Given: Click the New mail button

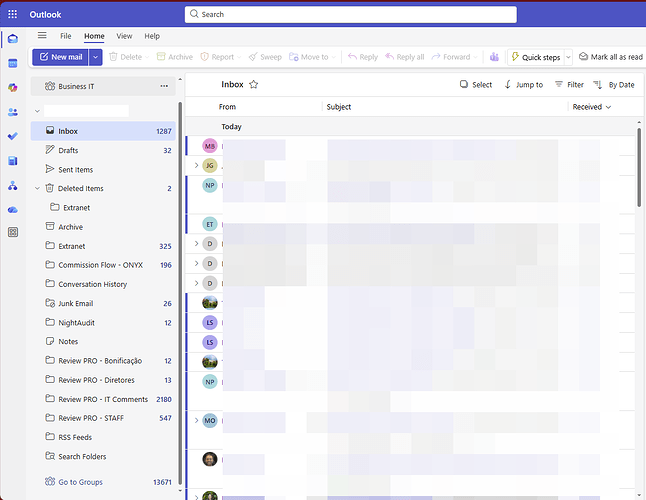Looking at the screenshot, I should click(60, 57).
